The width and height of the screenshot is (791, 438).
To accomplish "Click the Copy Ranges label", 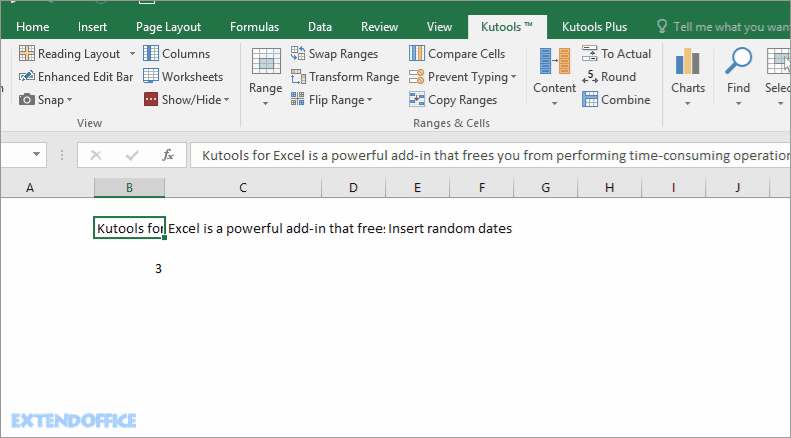I will tap(463, 100).
